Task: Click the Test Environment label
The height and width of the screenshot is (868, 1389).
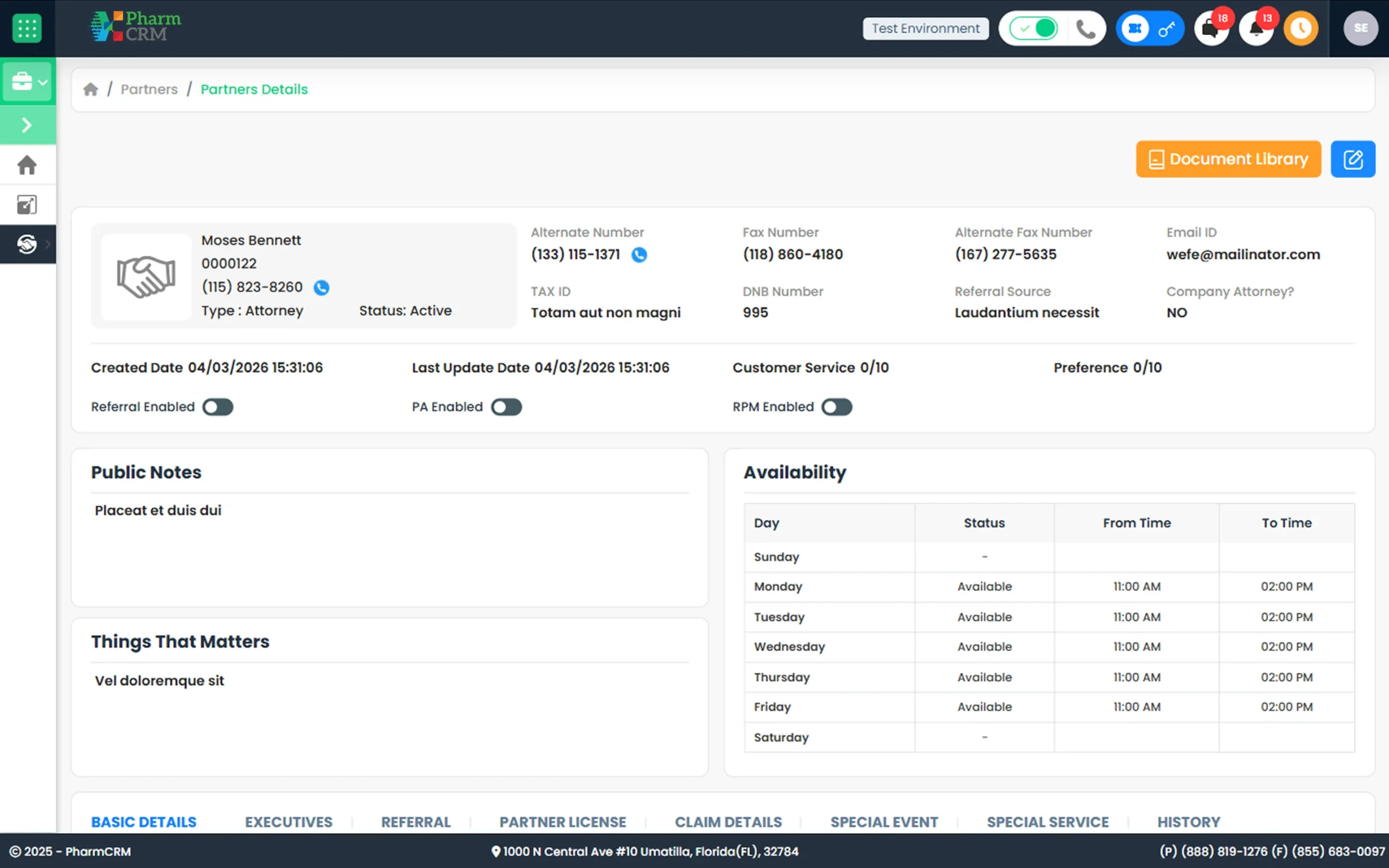Action: tap(926, 28)
